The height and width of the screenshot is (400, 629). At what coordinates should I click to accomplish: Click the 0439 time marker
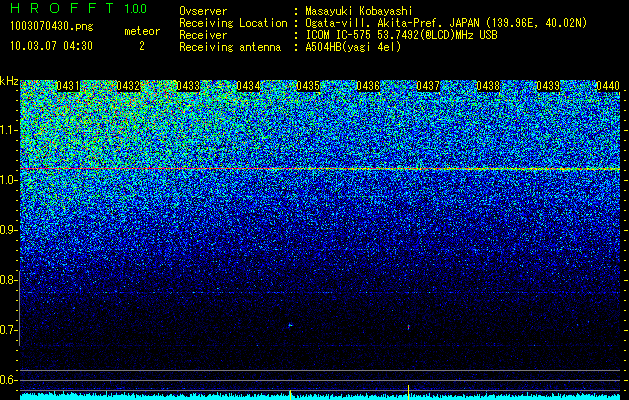(548, 86)
